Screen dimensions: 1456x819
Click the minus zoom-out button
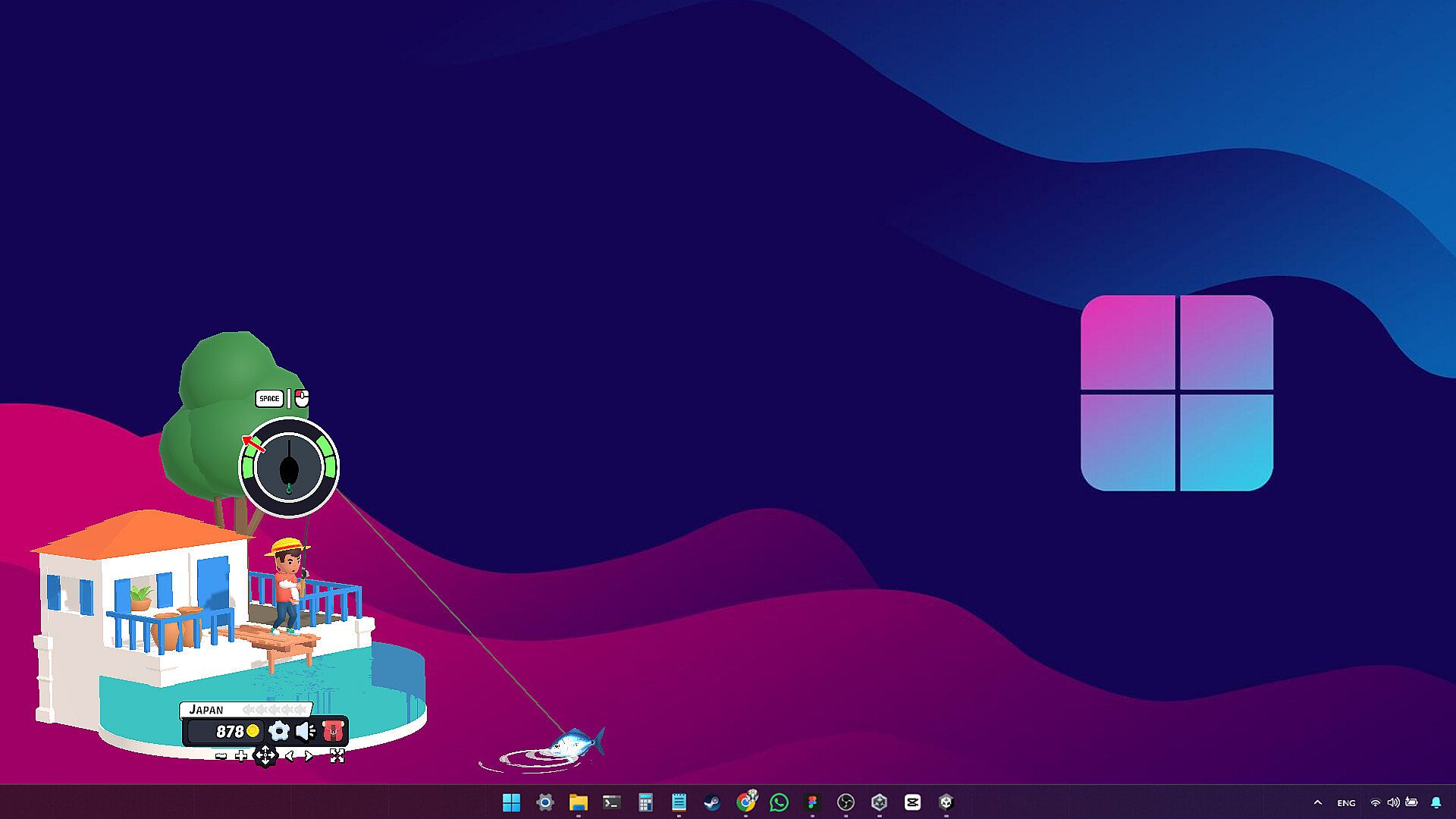coord(221,755)
